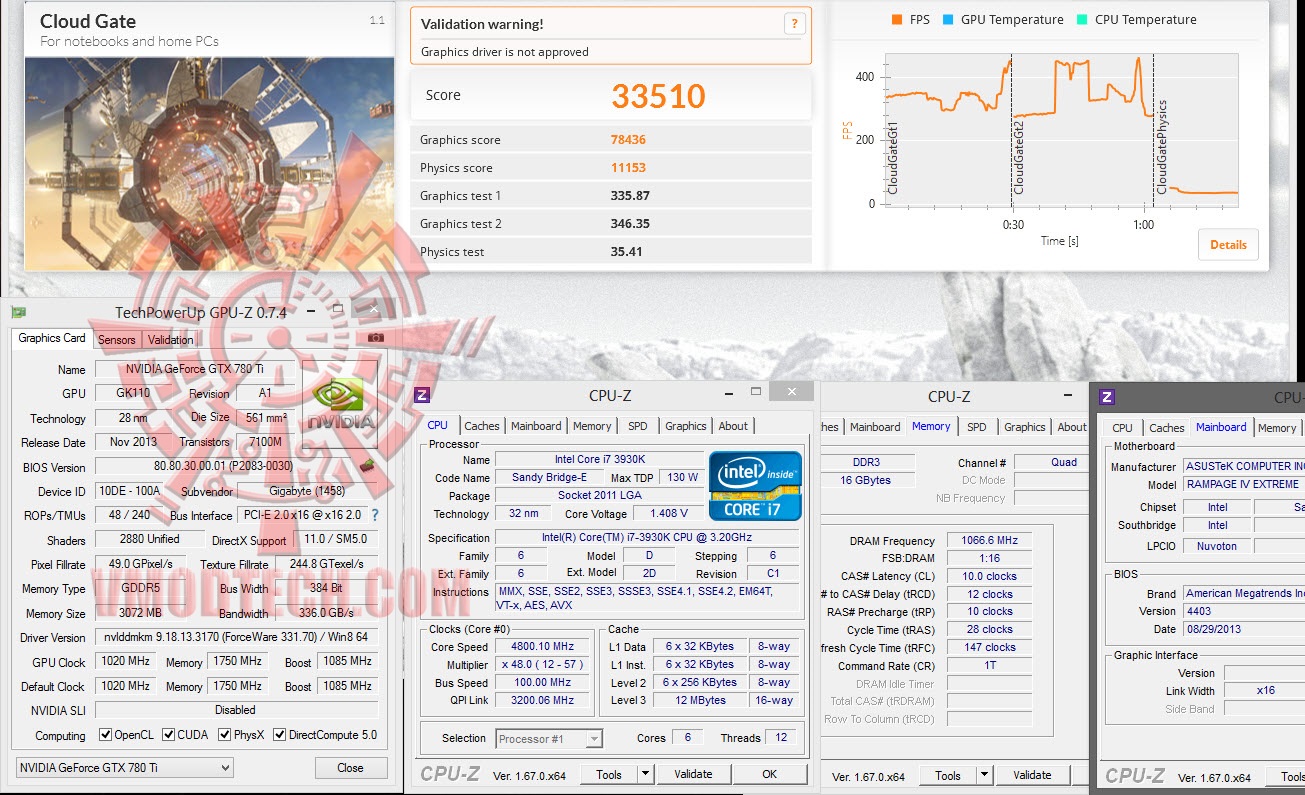Viewport: 1305px width, 795px height.
Task: Open the Memory tab in the CPU-Z CPU window
Action: tap(592, 426)
